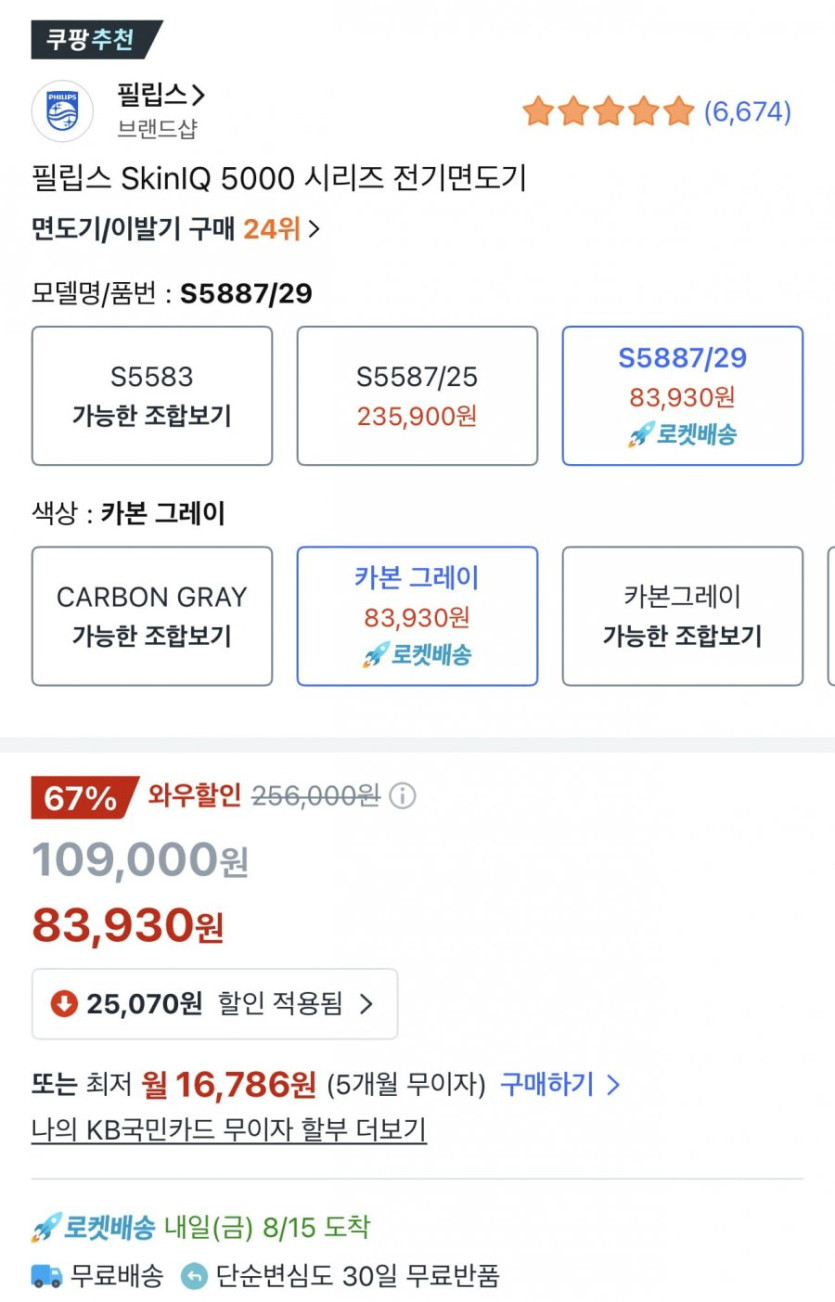Open 면도기/이발기 구매 24위 ranking chevron
Viewport: 835px width, 1302px height.
314,229
